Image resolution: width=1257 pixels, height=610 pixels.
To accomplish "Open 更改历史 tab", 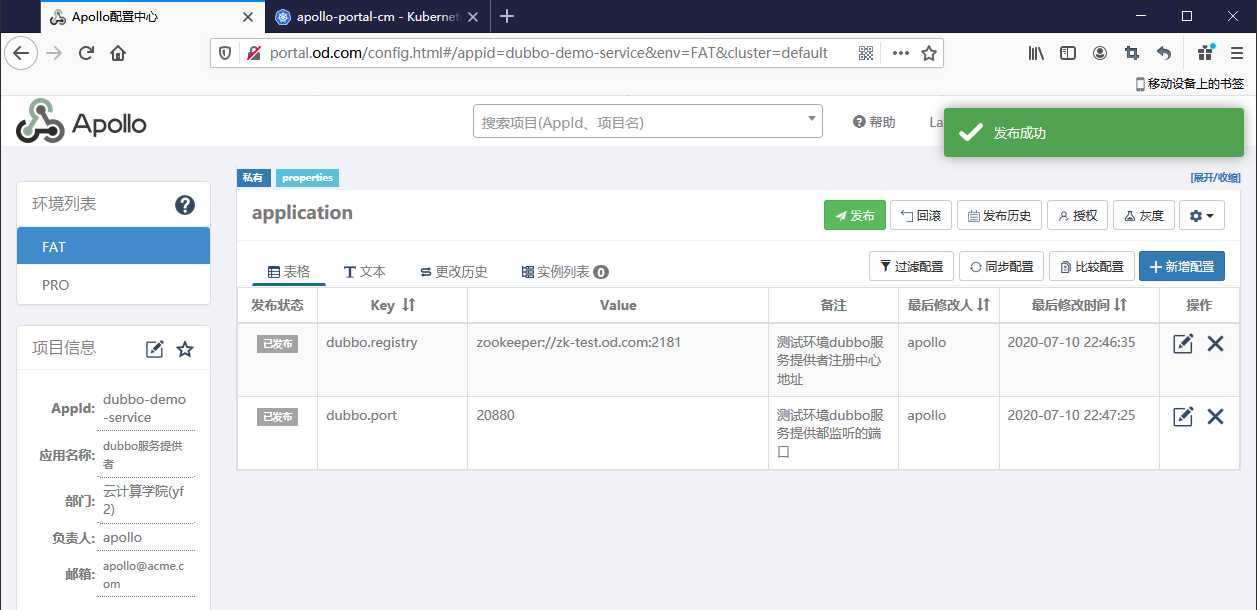I will point(454,271).
